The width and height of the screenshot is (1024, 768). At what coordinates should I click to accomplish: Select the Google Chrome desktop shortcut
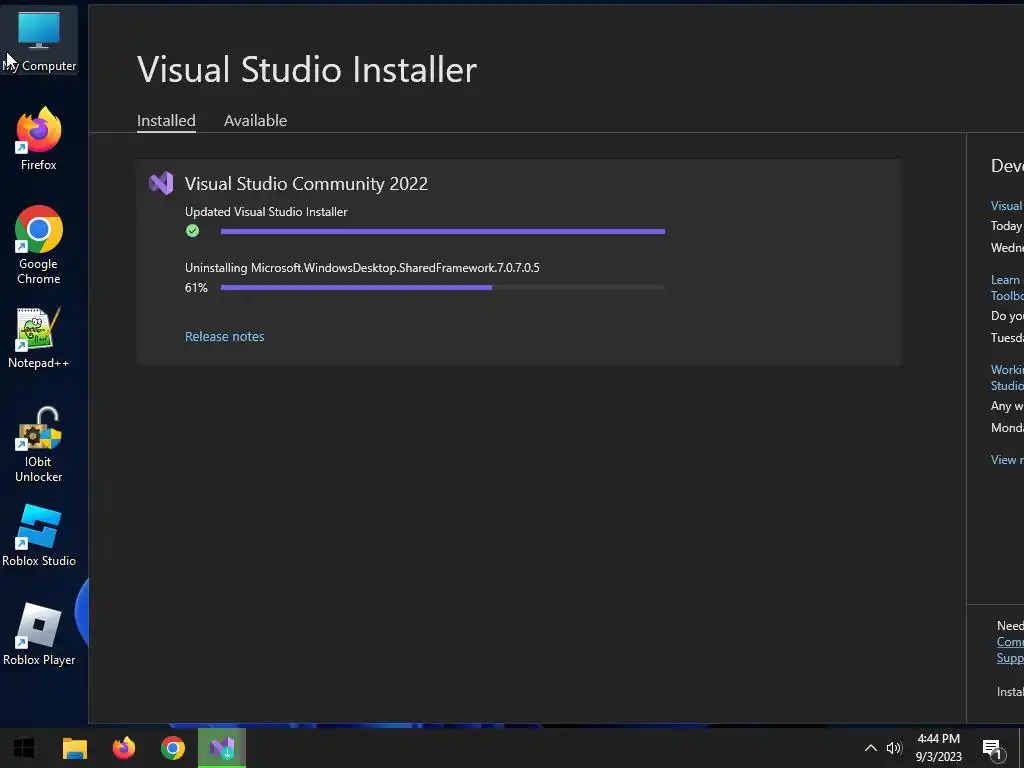point(39,246)
